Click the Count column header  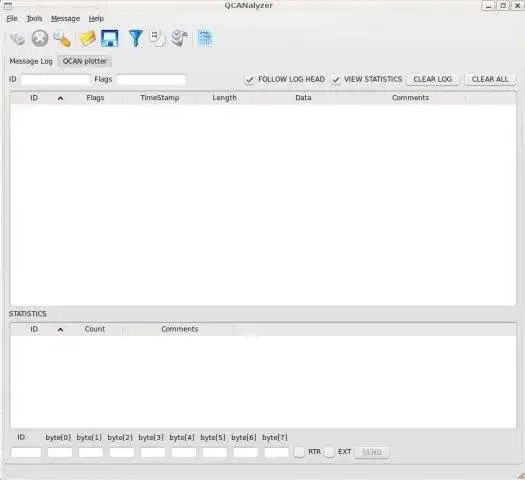(95, 329)
